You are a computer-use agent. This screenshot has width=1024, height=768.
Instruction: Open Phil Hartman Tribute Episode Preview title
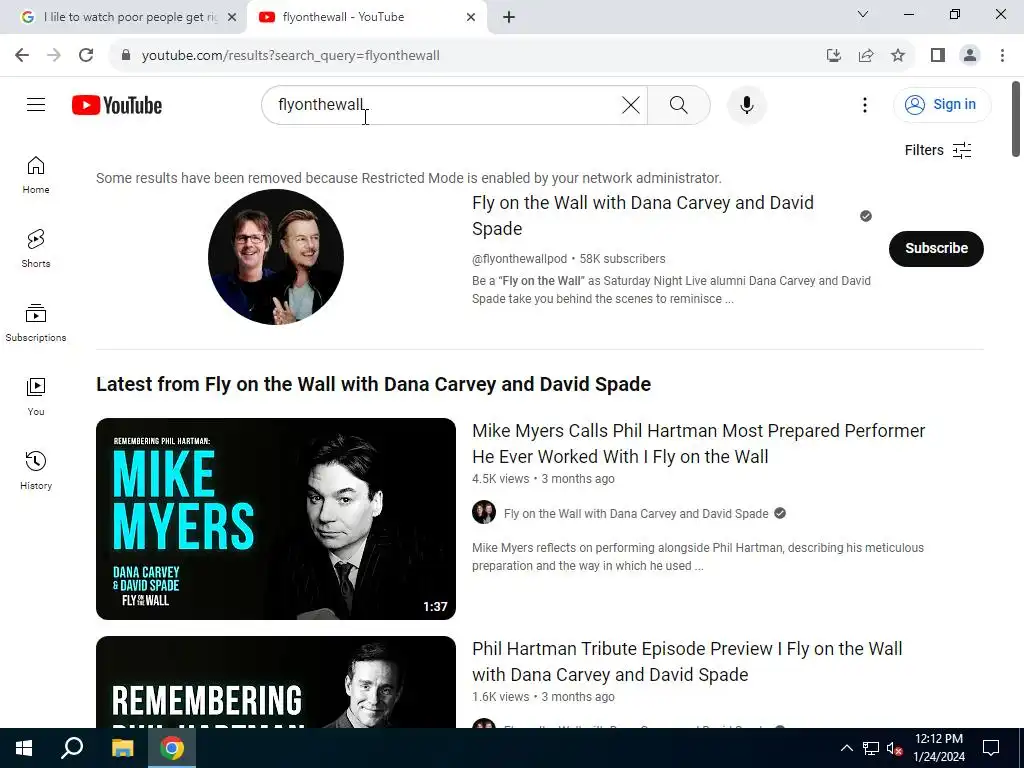click(x=687, y=662)
